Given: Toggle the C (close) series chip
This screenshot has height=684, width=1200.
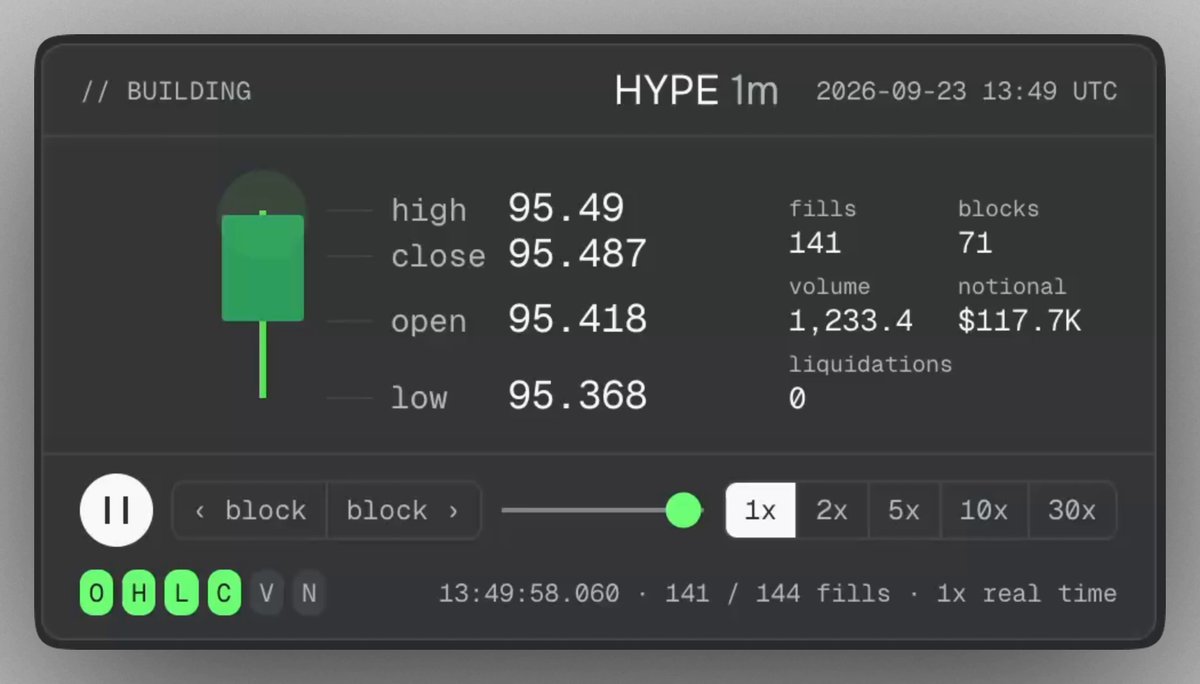Looking at the screenshot, I should [x=224, y=594].
